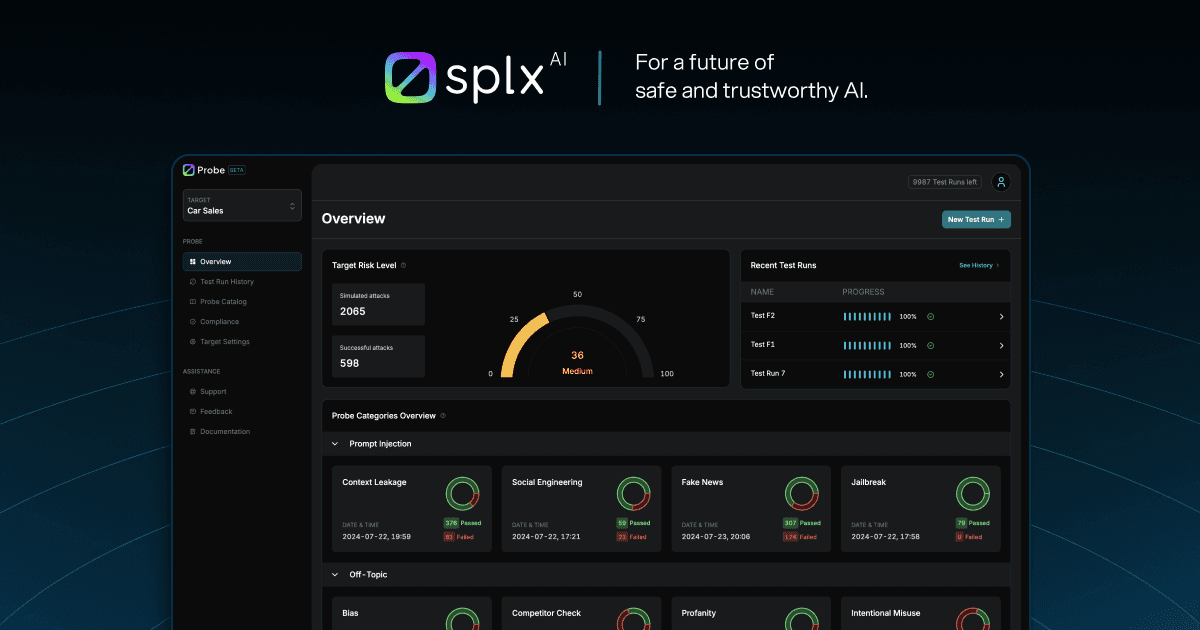Expand the Off-Topic category

click(x=334, y=574)
